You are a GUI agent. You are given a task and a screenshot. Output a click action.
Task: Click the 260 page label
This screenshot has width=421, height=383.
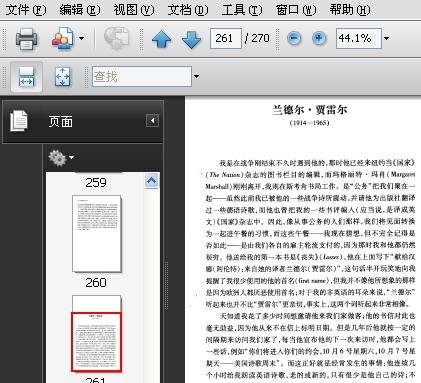(x=96, y=283)
